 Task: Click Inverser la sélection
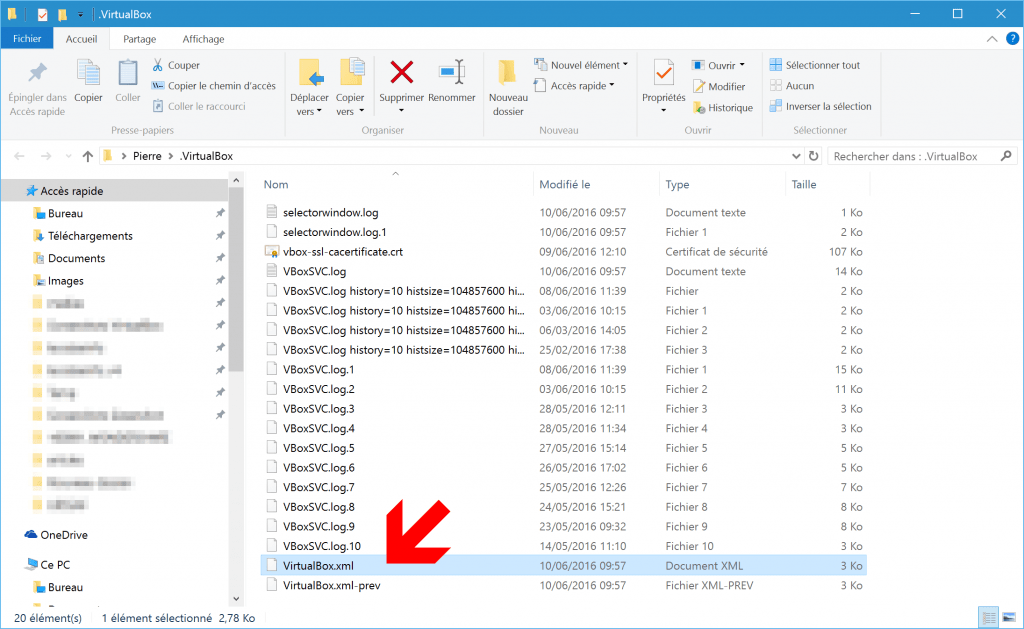point(820,106)
